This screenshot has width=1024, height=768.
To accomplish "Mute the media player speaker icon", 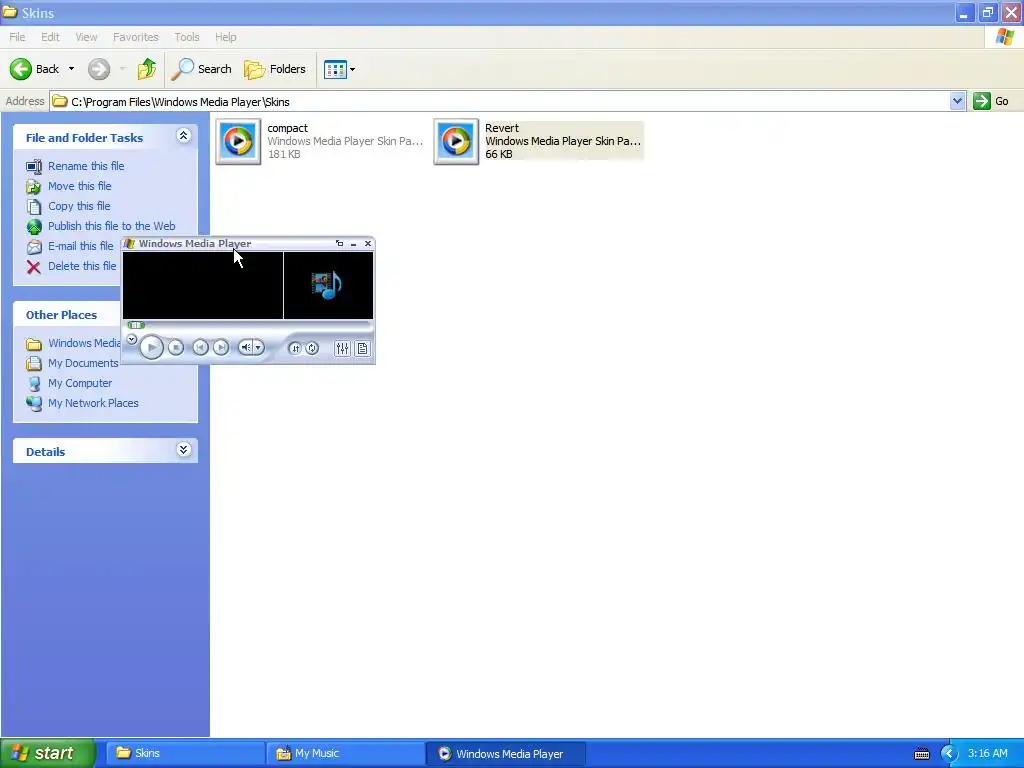I will click(x=246, y=347).
